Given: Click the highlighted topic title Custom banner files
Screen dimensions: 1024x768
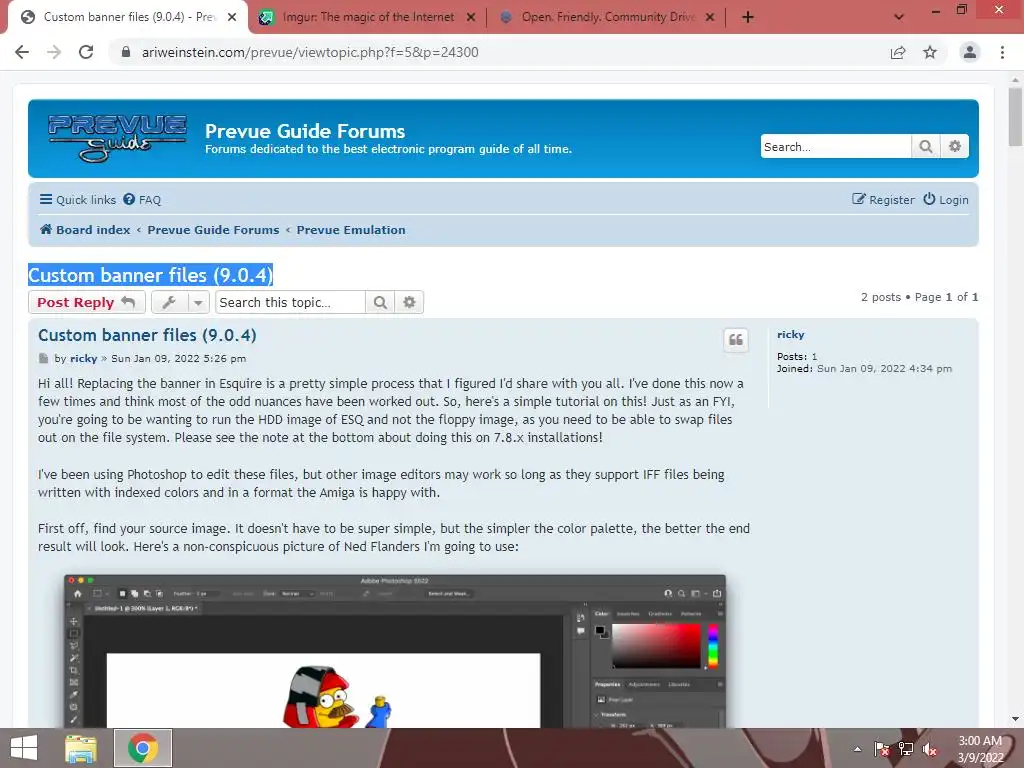Looking at the screenshot, I should tap(150, 275).
